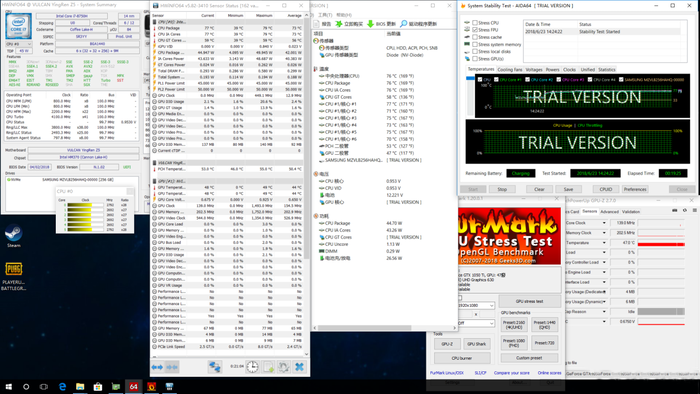Open HWiNFO sensor settings gear icon
700x394 pixels.
coord(283,367)
